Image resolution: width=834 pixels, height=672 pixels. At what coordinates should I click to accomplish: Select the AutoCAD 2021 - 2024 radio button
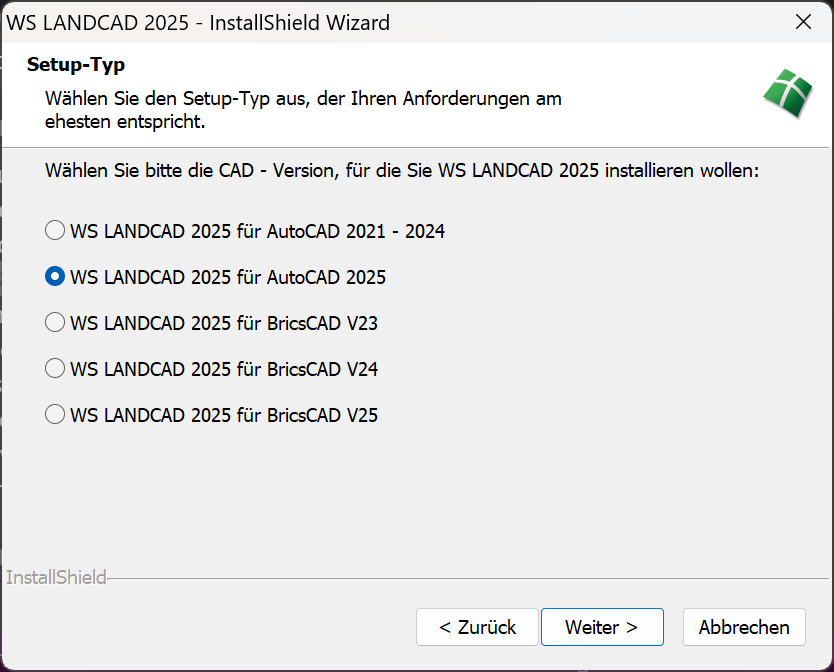coord(55,231)
